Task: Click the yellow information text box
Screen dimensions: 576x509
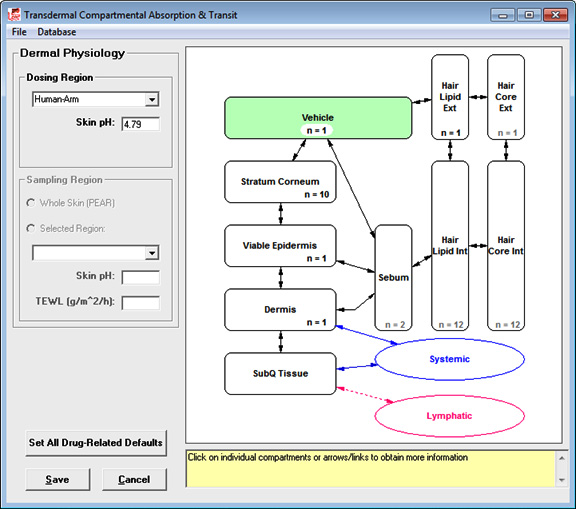Action: [371, 469]
